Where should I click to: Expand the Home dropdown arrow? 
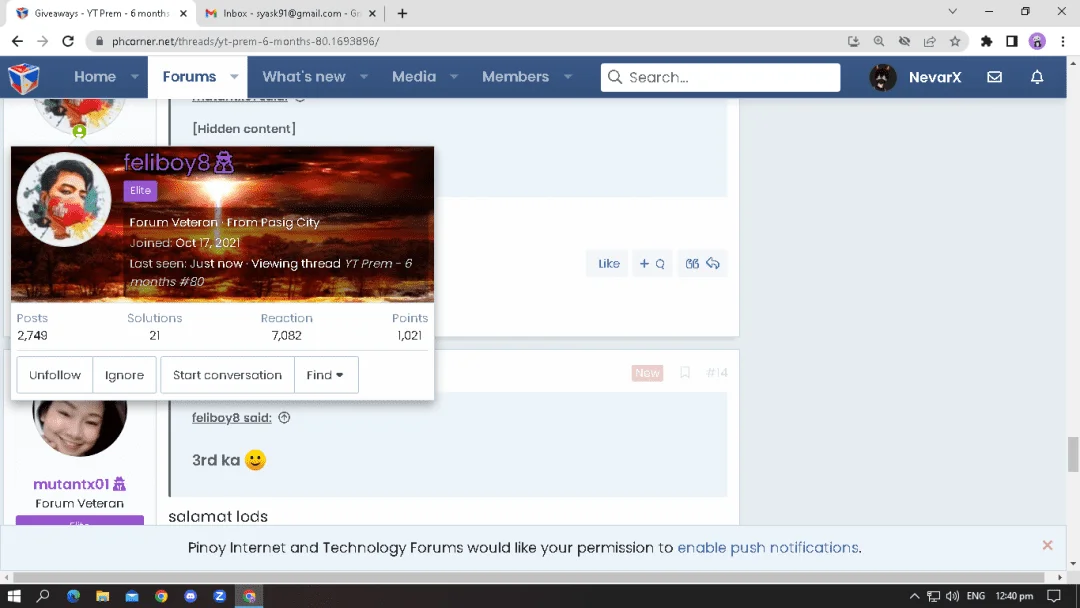click(x=135, y=77)
